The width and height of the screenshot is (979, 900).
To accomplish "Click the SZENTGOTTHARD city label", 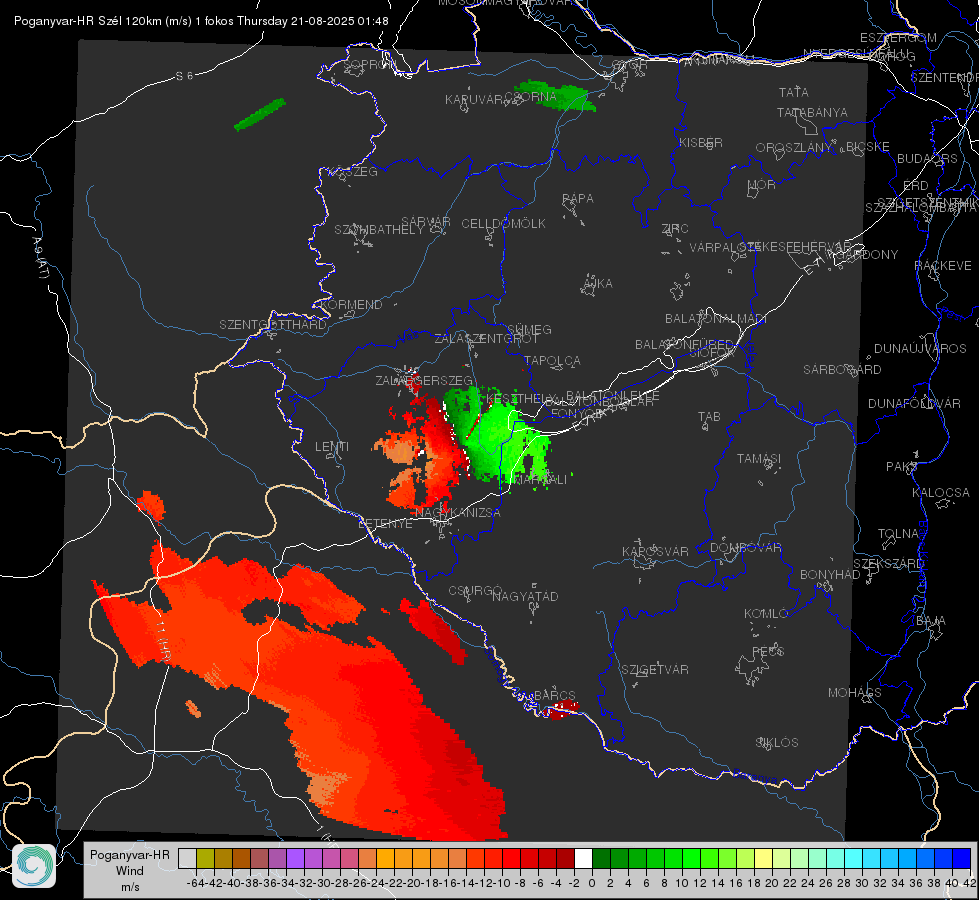I will point(273,325).
